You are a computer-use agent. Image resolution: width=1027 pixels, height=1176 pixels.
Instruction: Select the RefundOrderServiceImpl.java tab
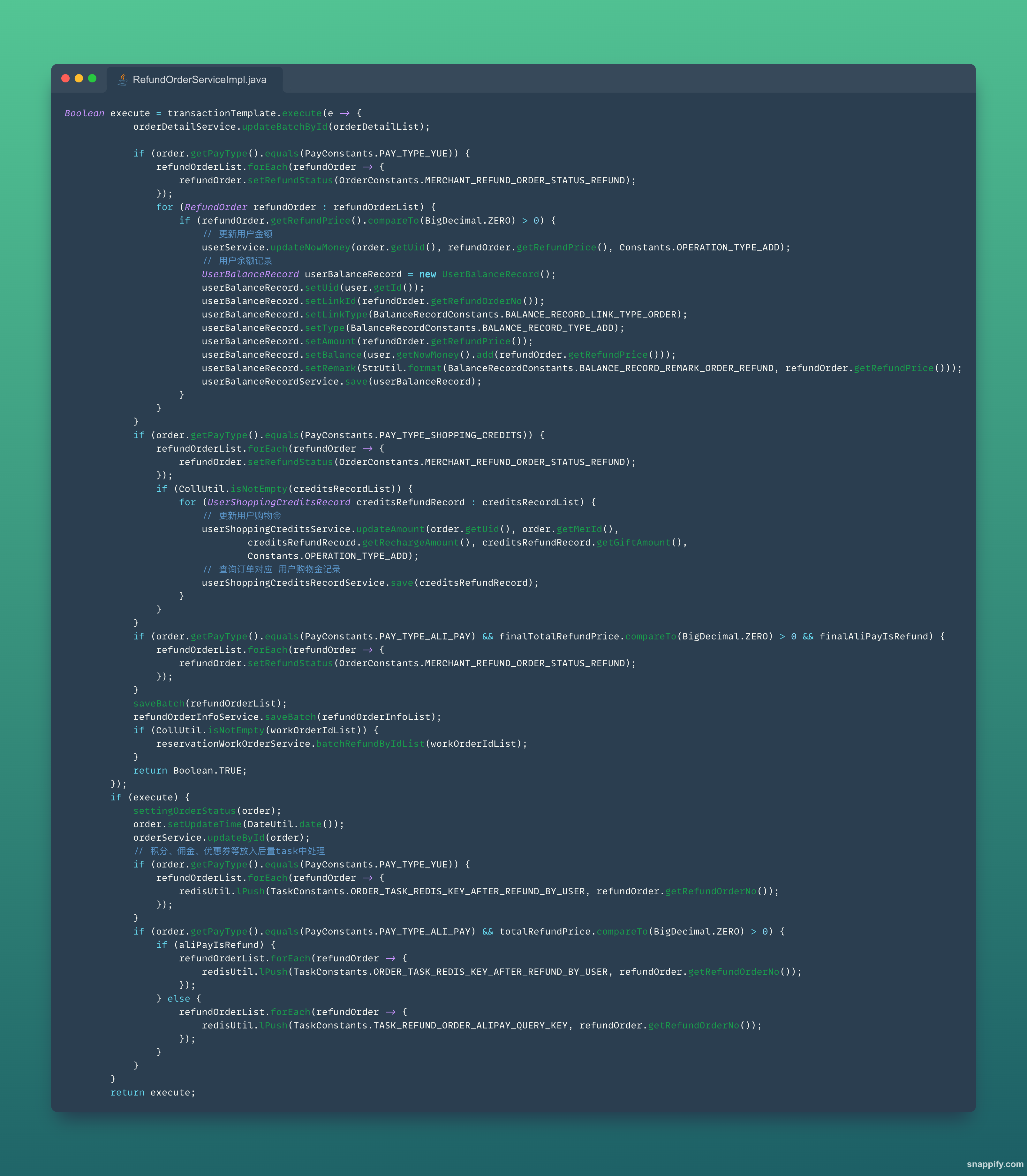click(x=199, y=80)
